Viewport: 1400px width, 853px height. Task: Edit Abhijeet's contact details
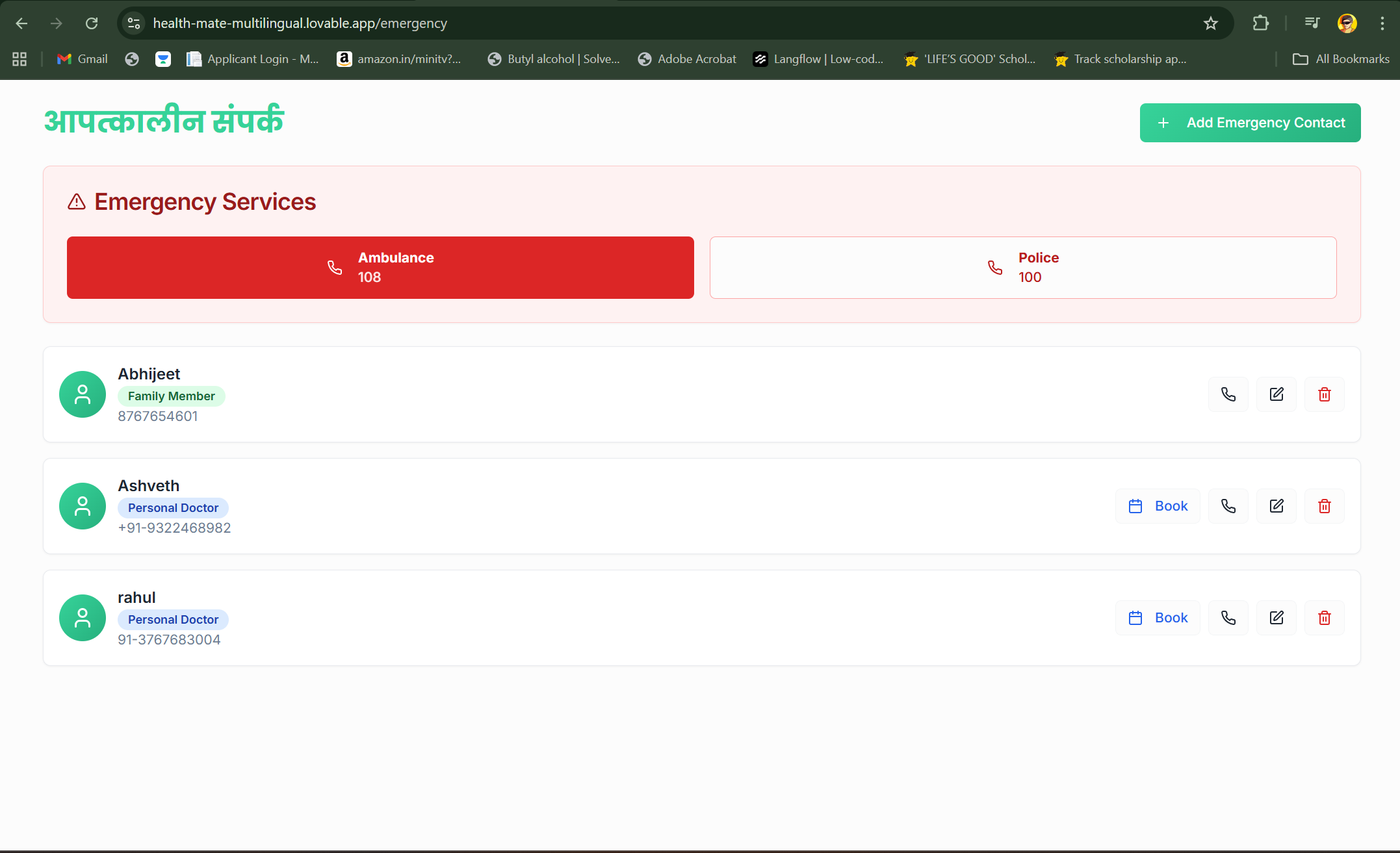(1276, 394)
